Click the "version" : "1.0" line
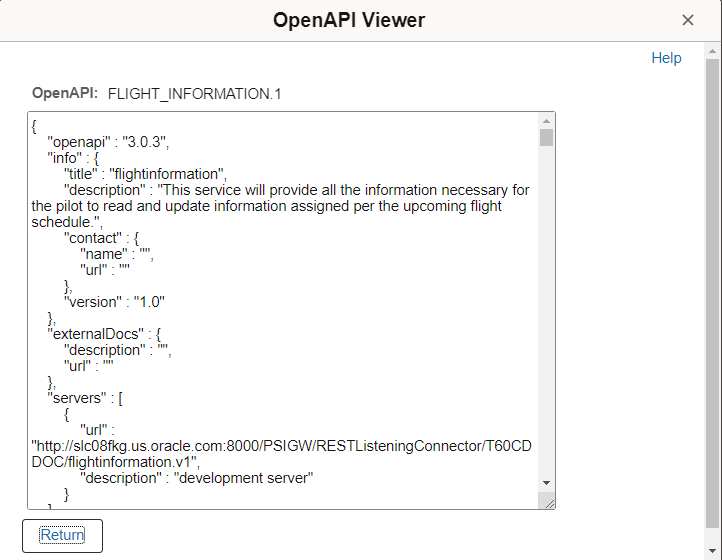Image resolution: width=722 pixels, height=560 pixels. click(x=114, y=302)
